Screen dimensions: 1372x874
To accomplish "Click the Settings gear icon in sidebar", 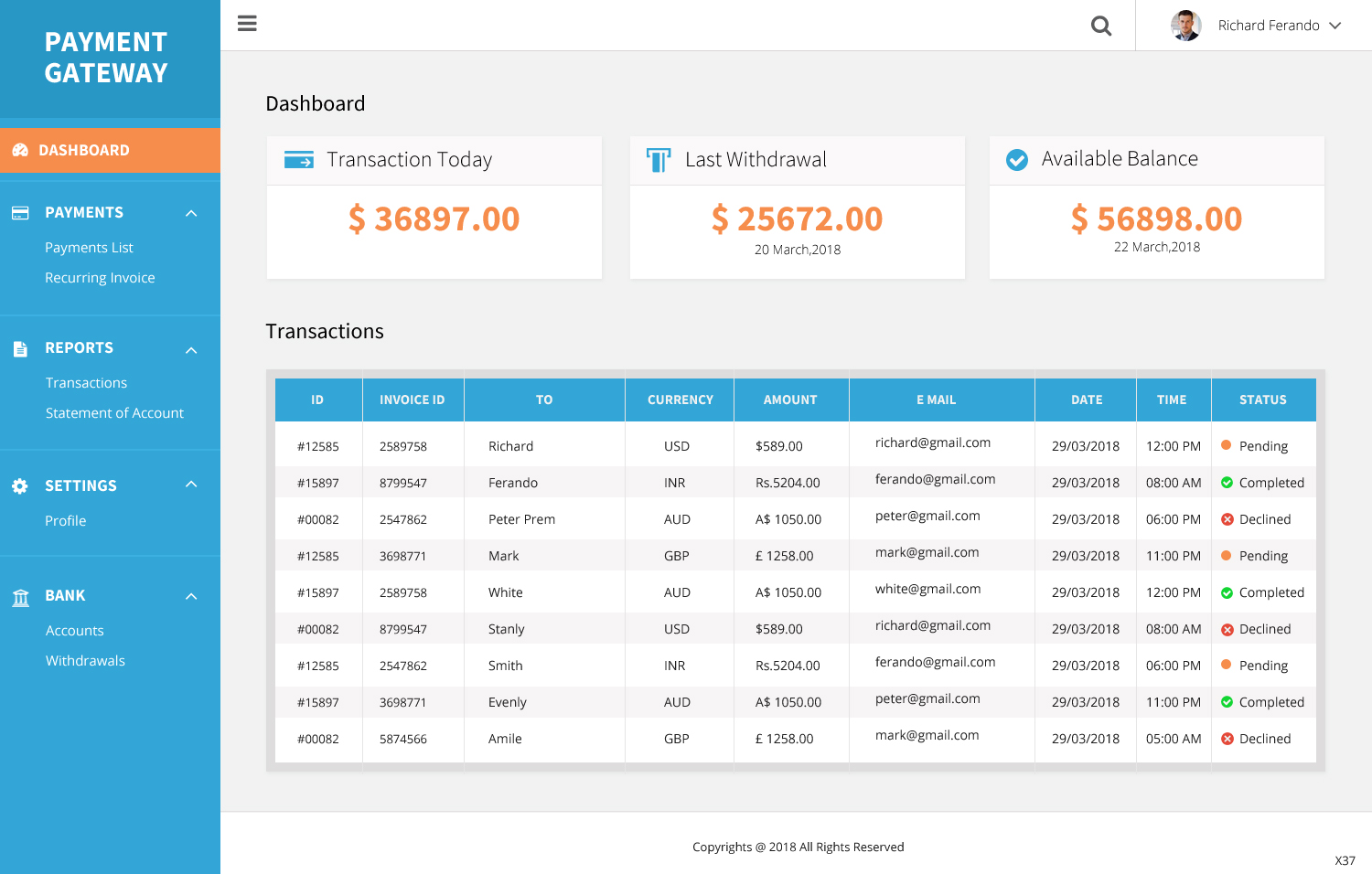I will (20, 486).
